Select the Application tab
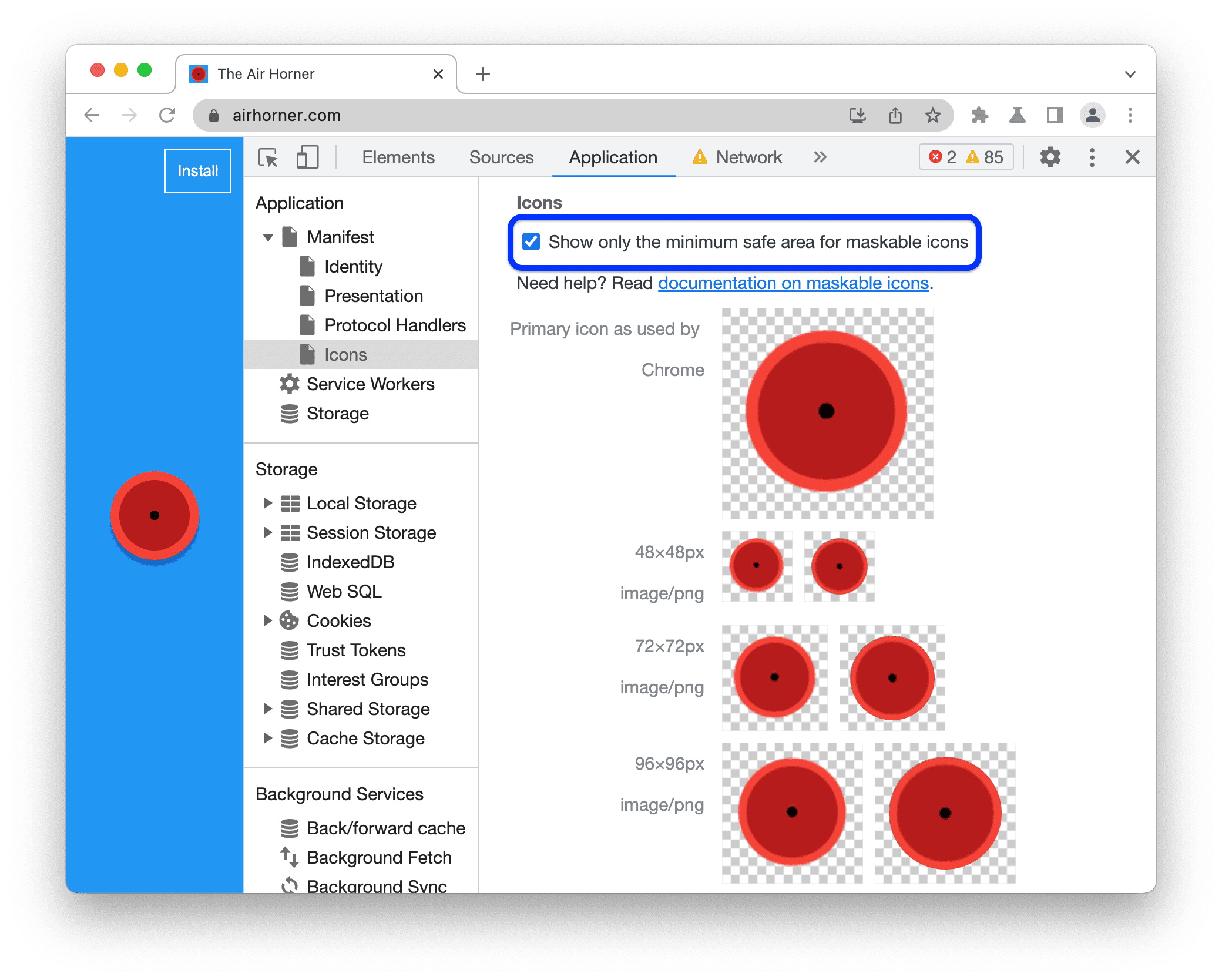Screen dimensions: 1222x980 610,157
